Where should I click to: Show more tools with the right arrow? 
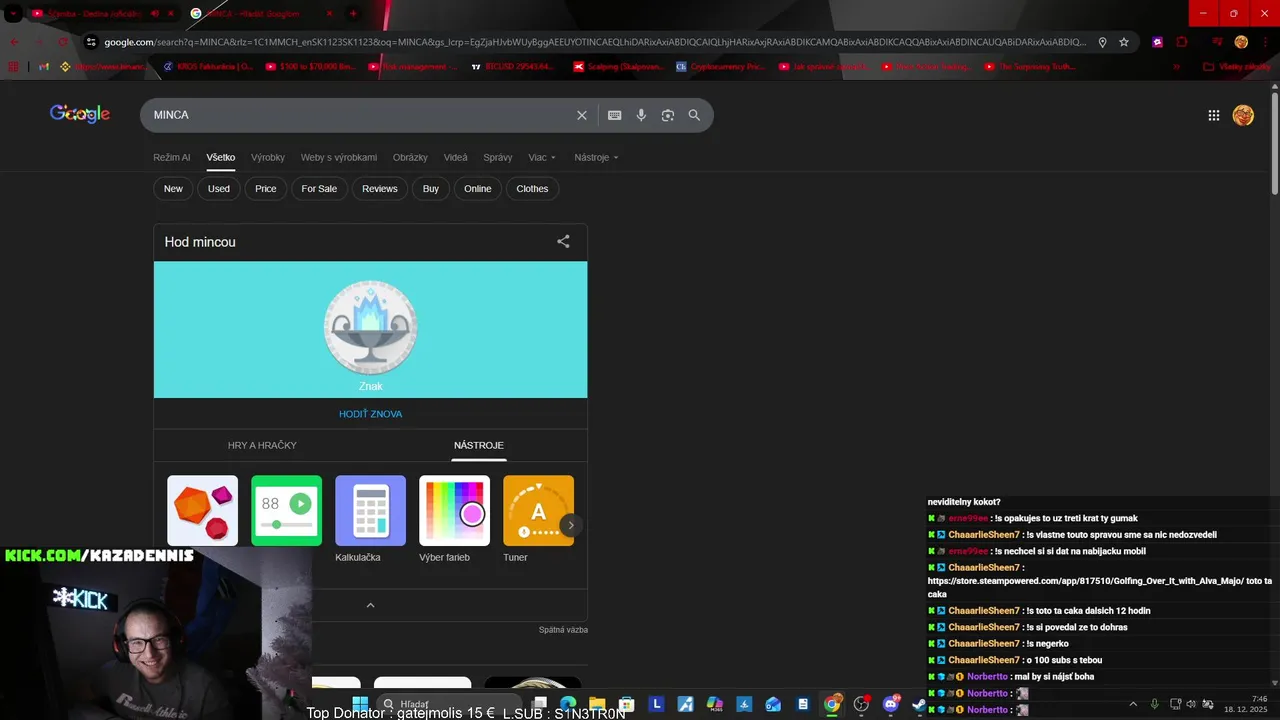click(571, 525)
